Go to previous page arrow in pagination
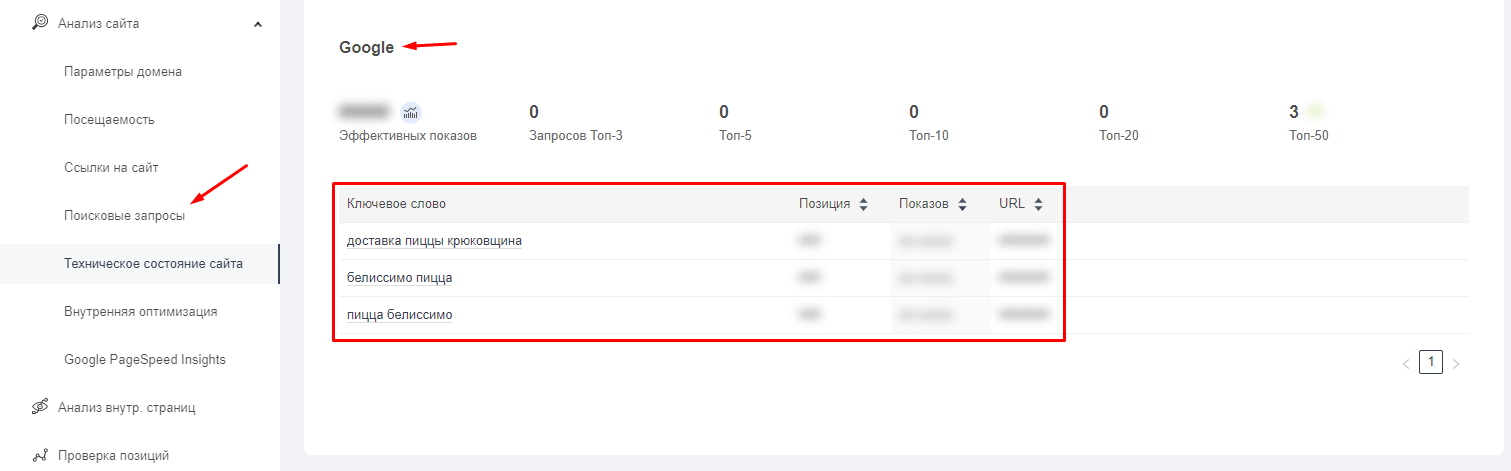 tap(1406, 364)
